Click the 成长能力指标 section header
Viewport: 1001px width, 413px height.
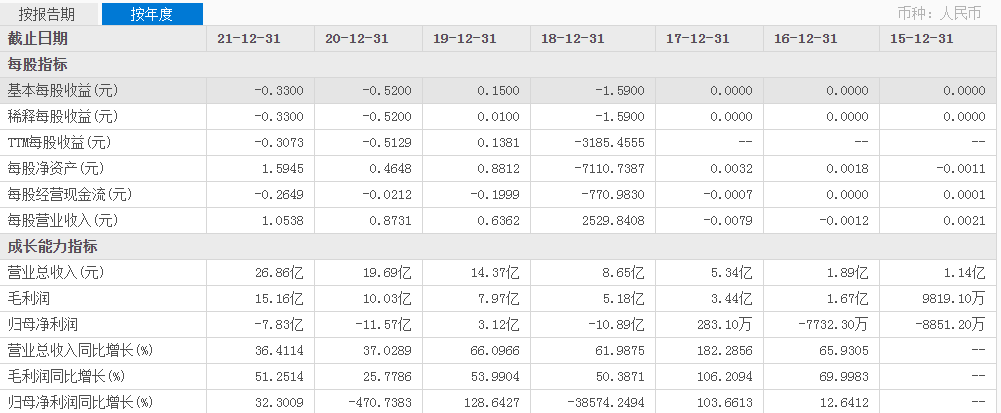52,246
